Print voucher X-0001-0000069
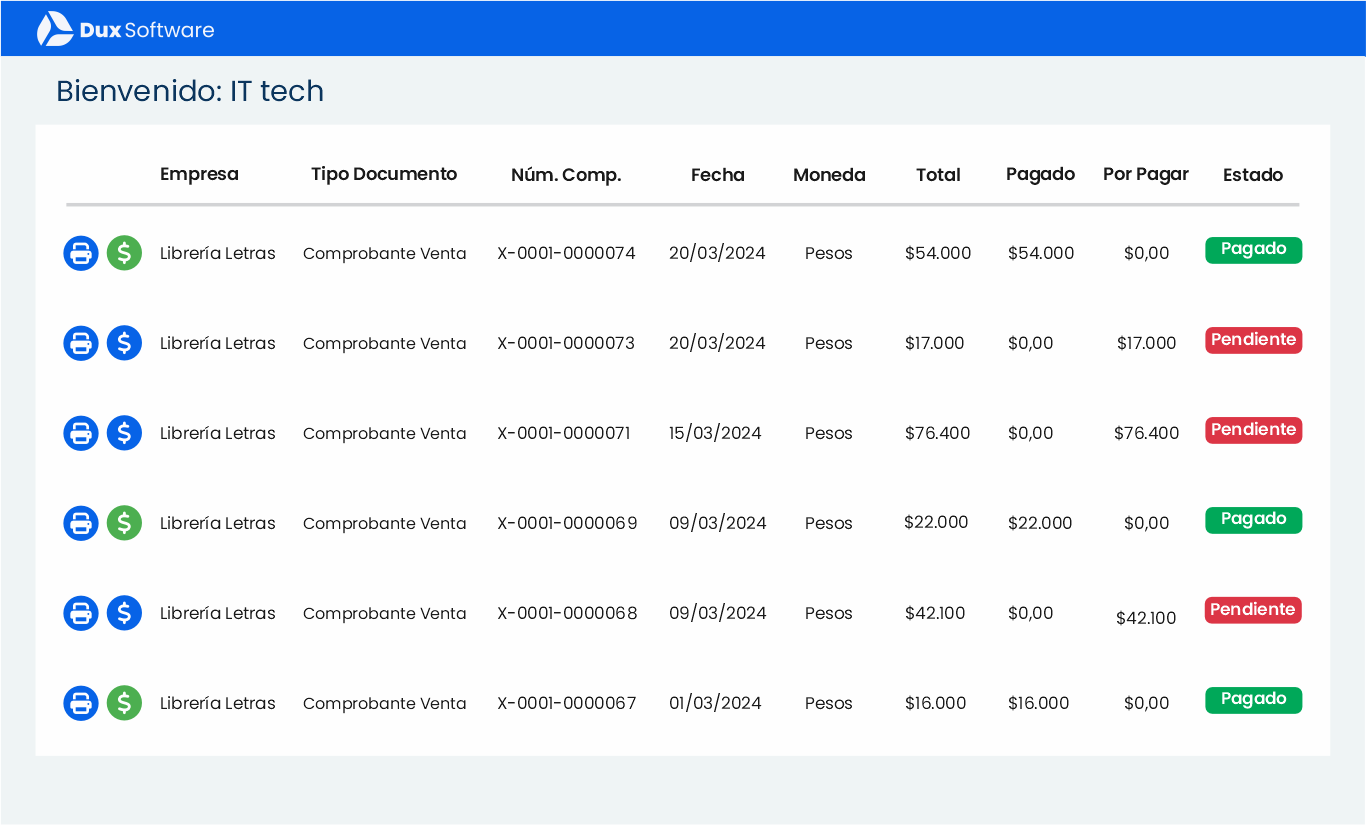1366x825 pixels. 81,523
